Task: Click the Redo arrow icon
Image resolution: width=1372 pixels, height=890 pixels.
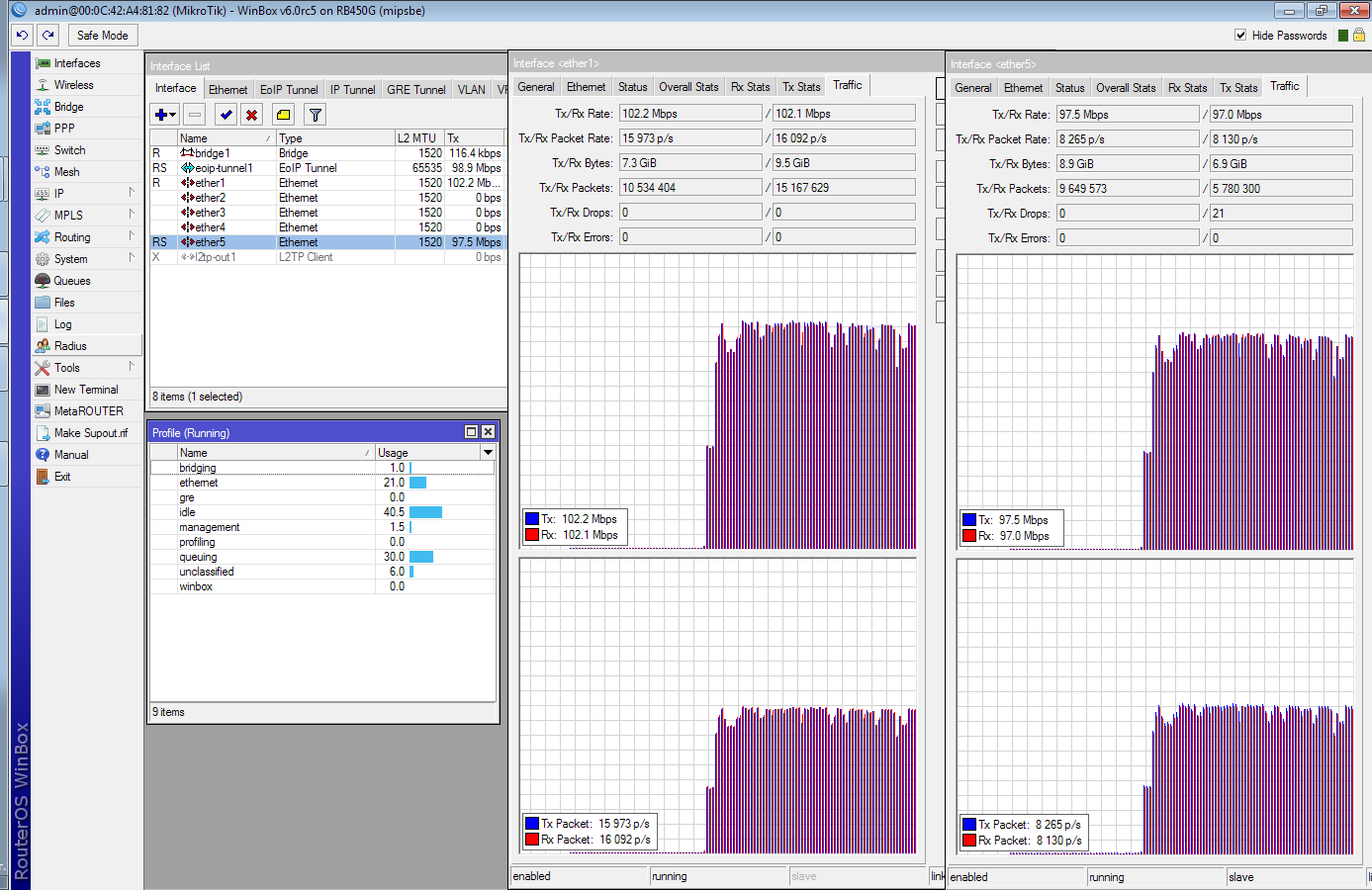Action: 47,35
